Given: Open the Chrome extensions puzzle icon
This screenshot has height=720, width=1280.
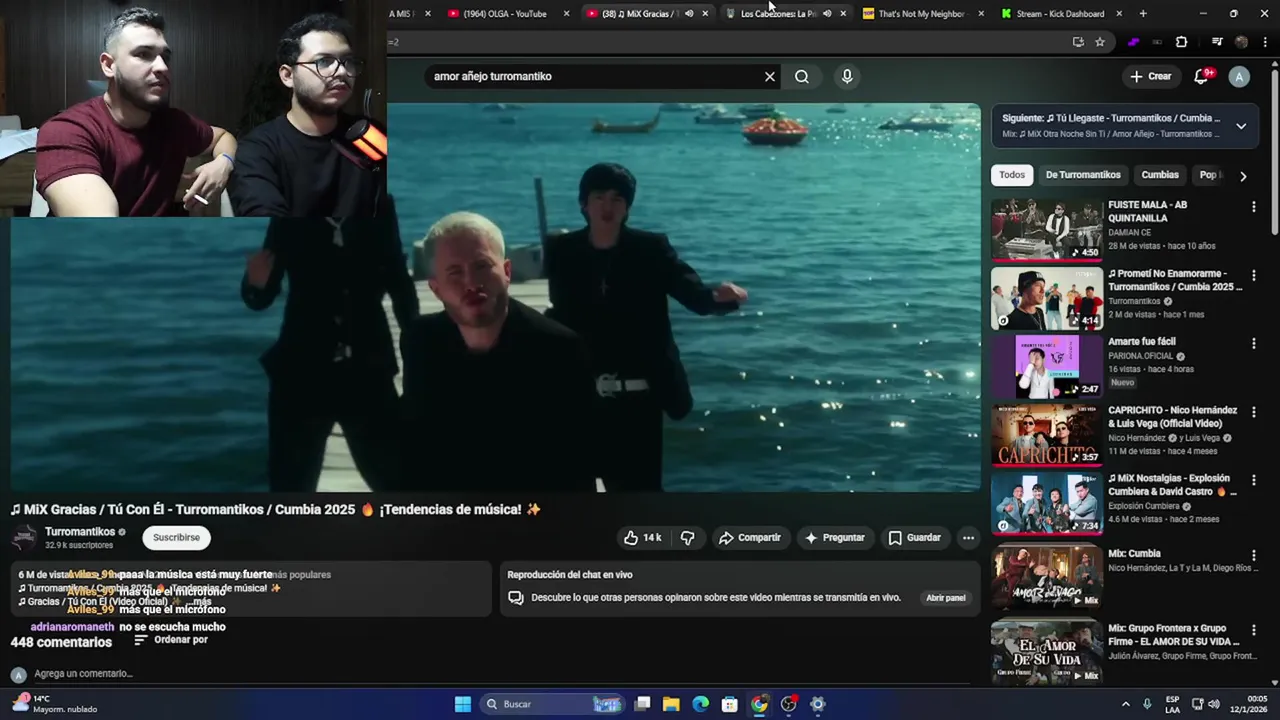Looking at the screenshot, I should click(1181, 42).
